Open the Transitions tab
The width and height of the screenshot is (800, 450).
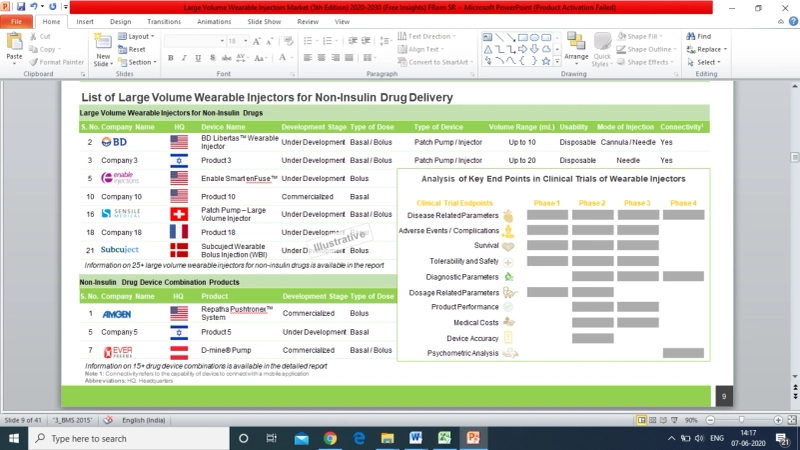point(164,21)
